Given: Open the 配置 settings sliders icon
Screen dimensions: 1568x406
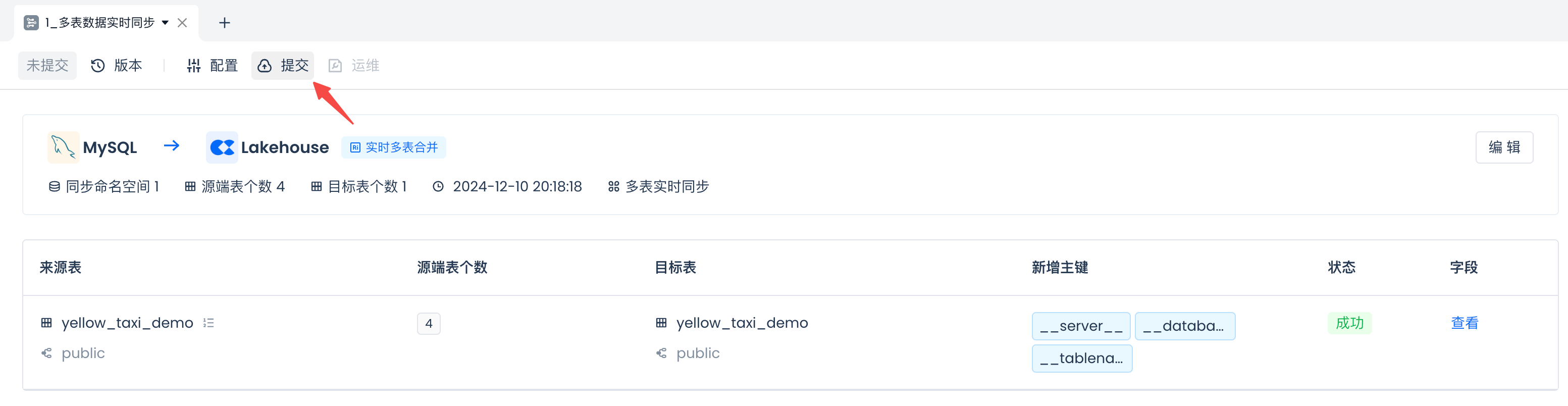Looking at the screenshot, I should click(193, 66).
